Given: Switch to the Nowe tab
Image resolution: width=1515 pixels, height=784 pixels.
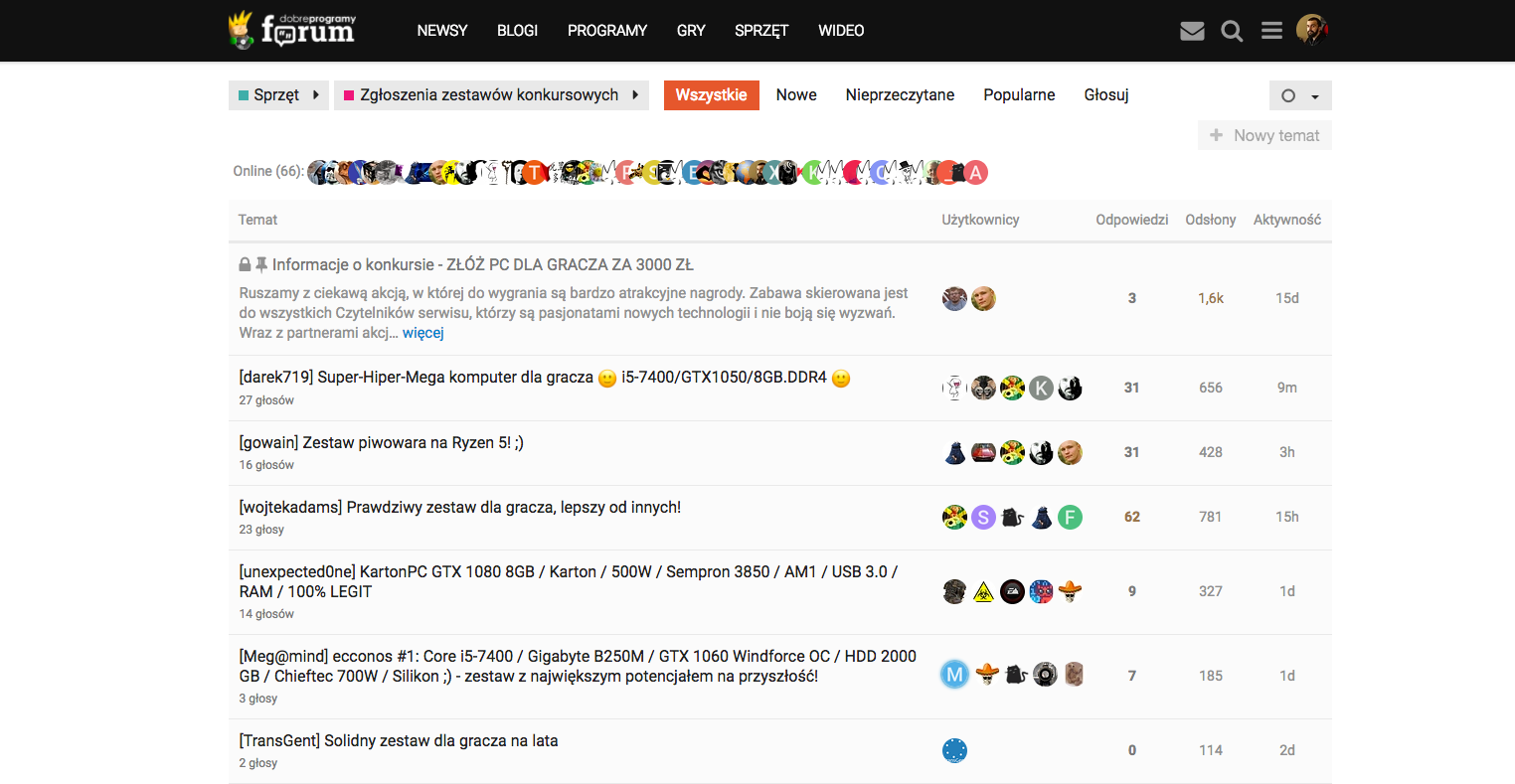Looking at the screenshot, I should tap(796, 95).
